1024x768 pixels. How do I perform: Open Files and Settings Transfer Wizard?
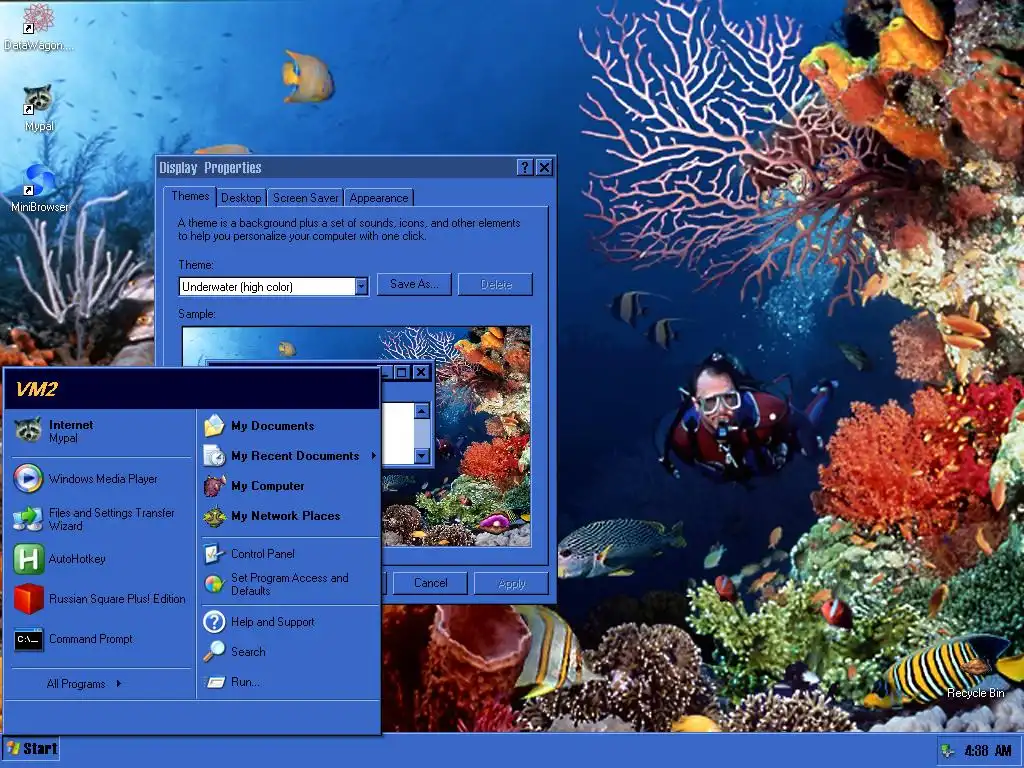tap(99, 519)
